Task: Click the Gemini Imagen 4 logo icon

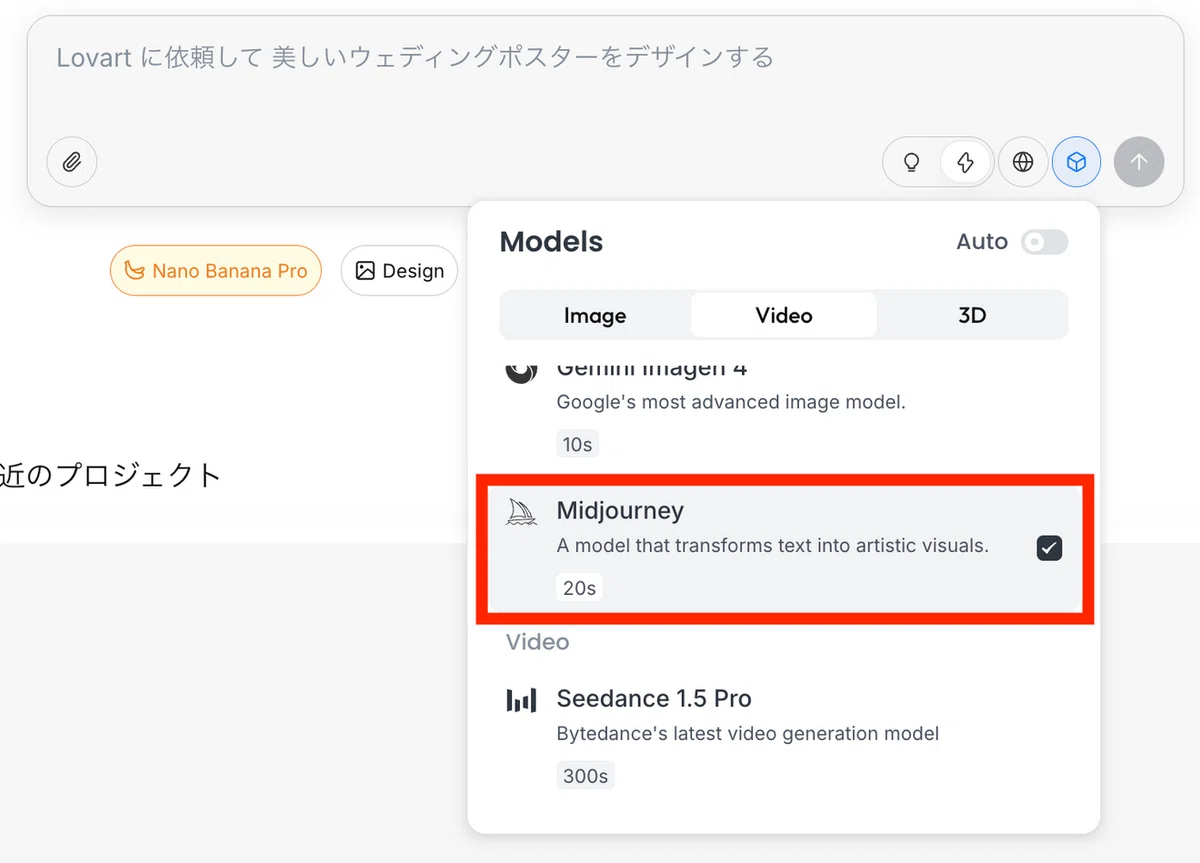Action: coord(520,372)
